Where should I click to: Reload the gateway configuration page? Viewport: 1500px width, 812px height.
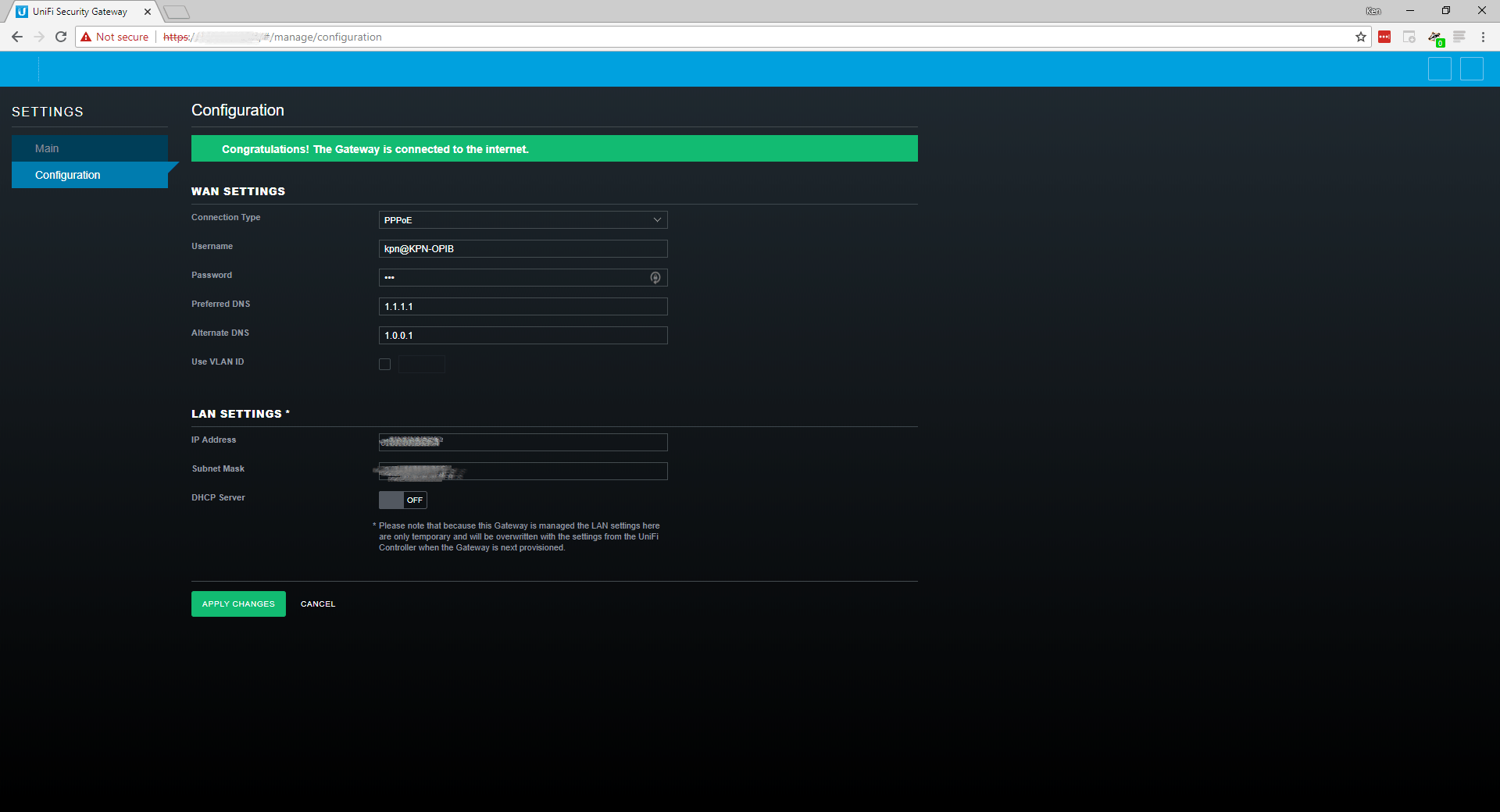61,37
